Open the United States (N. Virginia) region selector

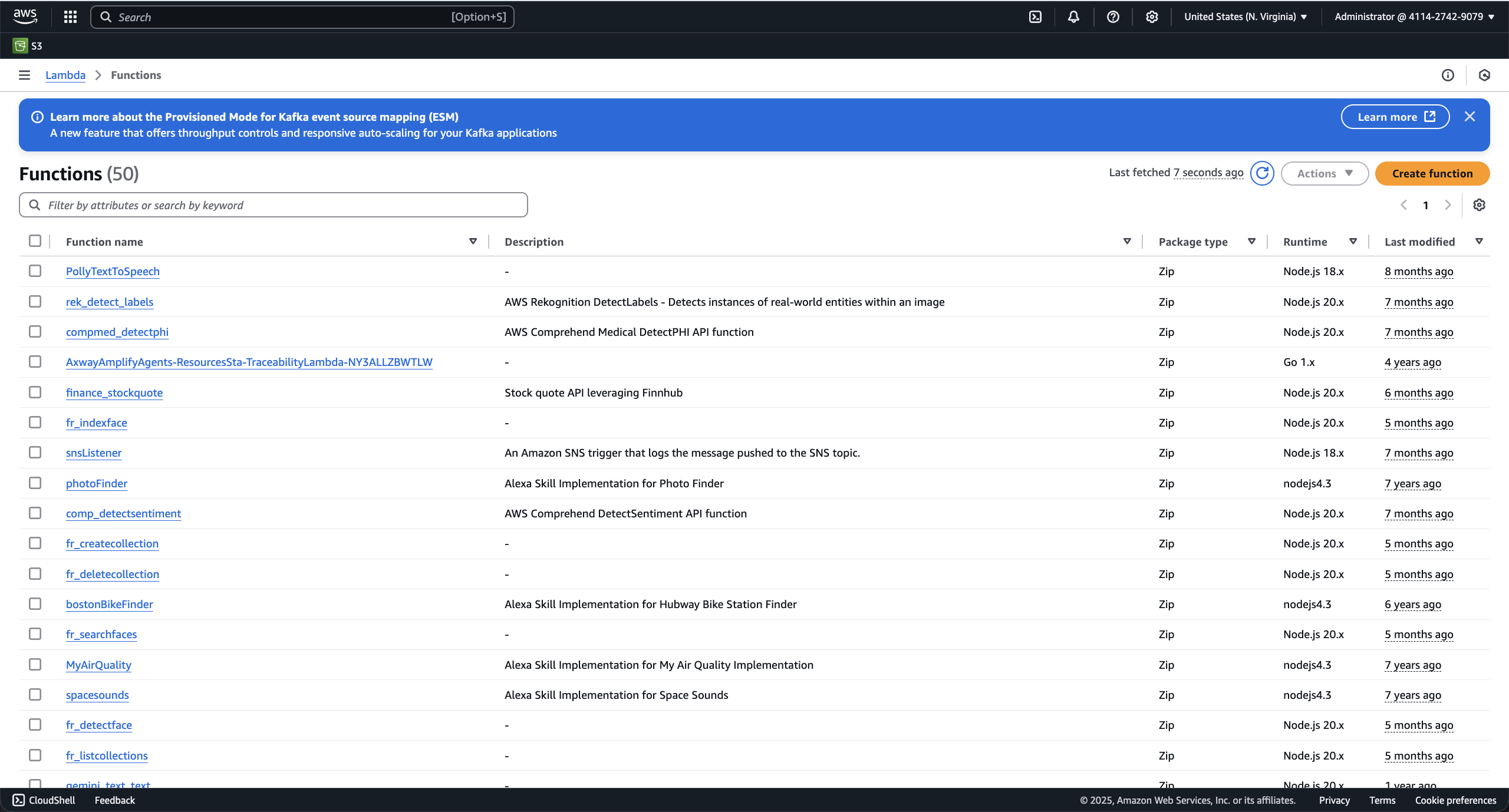(x=1246, y=16)
